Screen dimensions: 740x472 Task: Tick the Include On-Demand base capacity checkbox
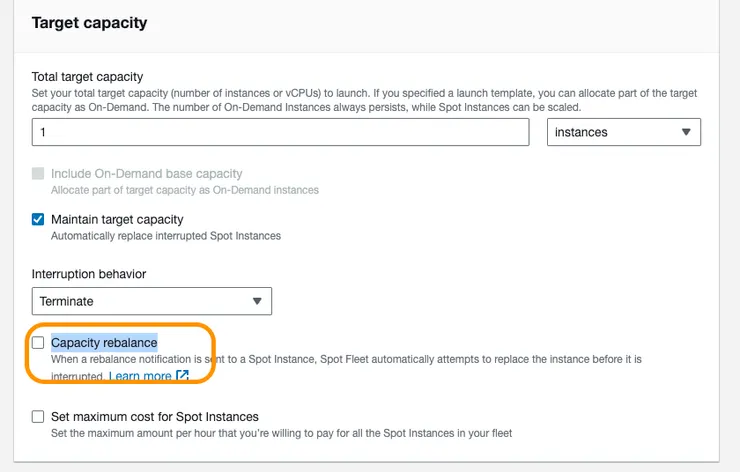click(x=38, y=174)
